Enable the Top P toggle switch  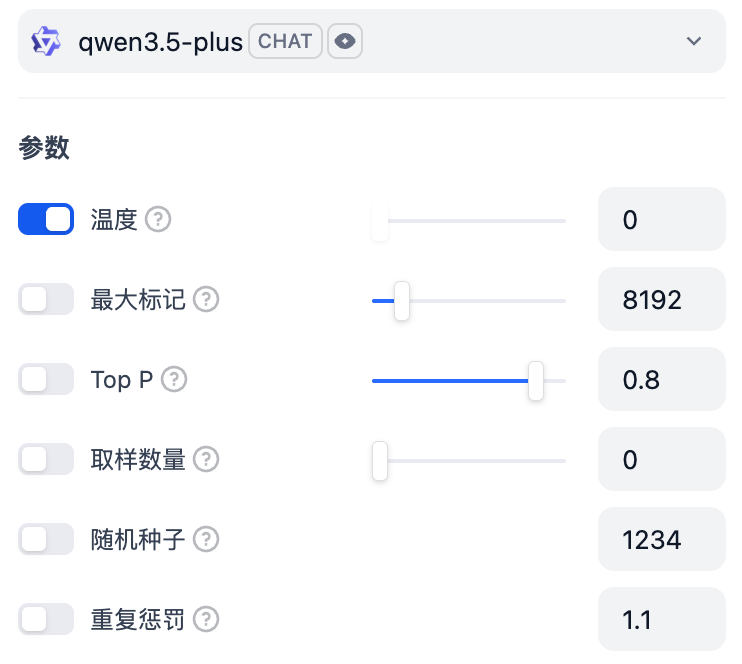(x=46, y=380)
